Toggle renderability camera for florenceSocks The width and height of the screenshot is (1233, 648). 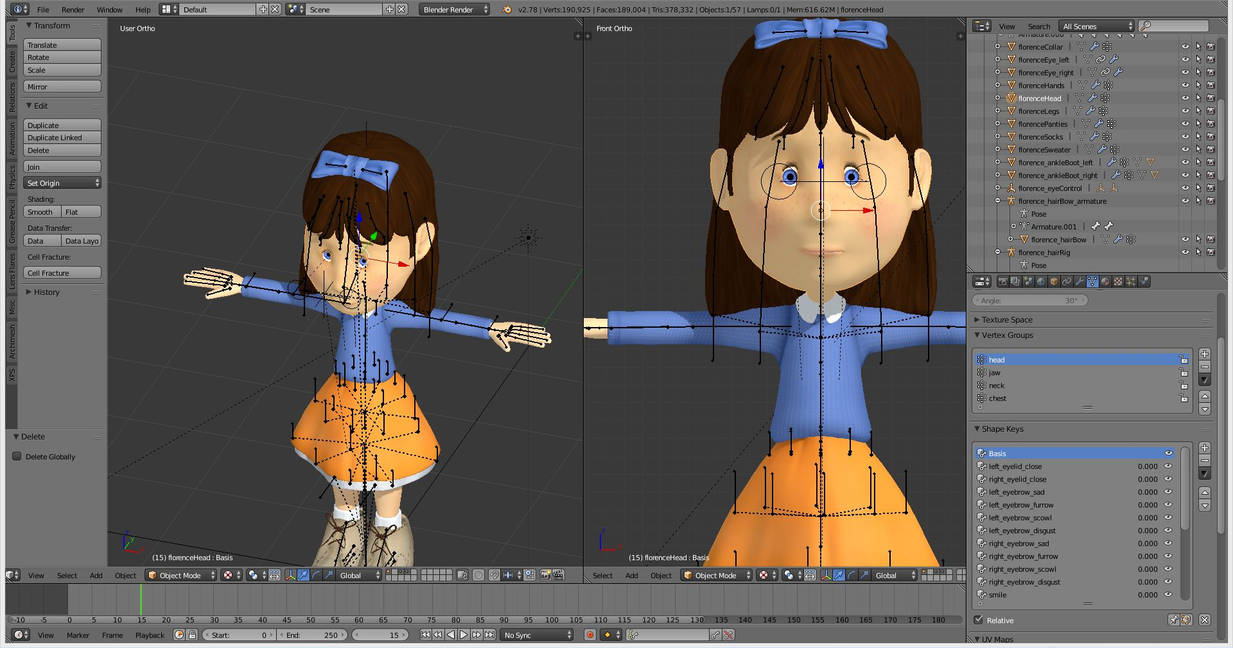click(1211, 137)
